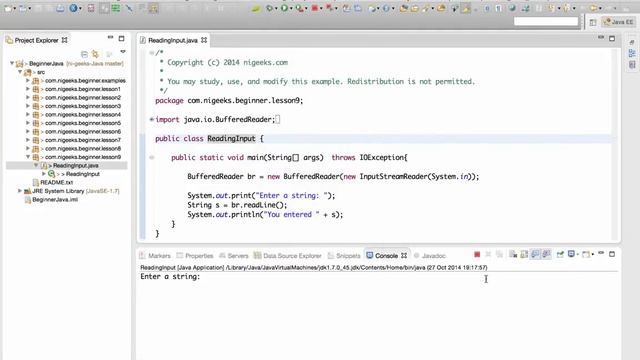This screenshot has width=640, height=360.
Task: Click the Quick Access search field
Action: (x=546, y=21)
